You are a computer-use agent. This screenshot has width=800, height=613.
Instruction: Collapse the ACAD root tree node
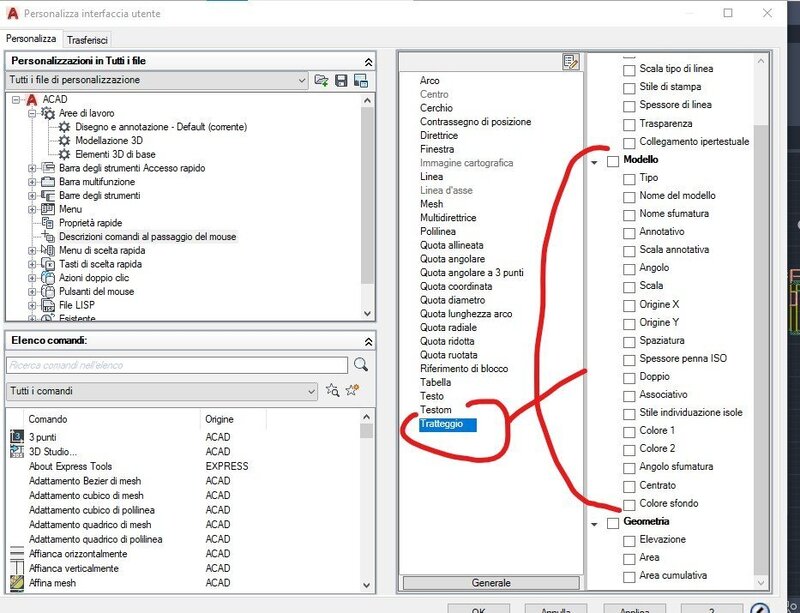16,100
